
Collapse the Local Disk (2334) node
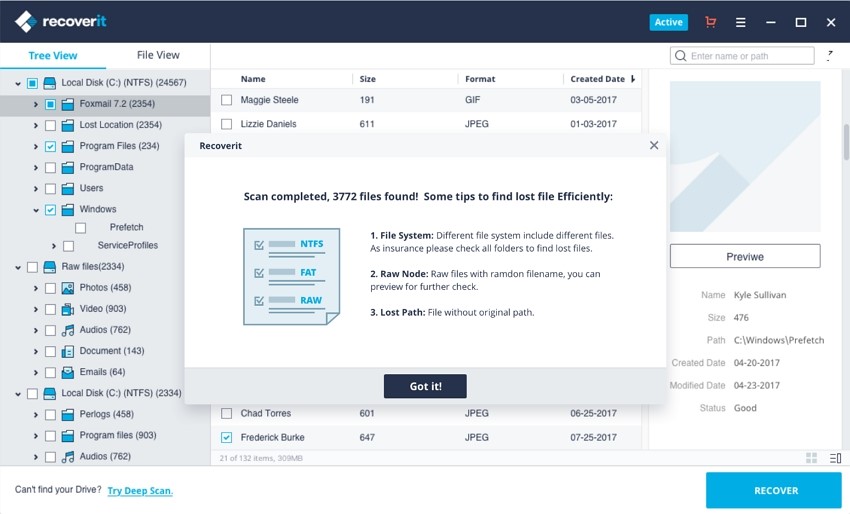click(x=18, y=394)
